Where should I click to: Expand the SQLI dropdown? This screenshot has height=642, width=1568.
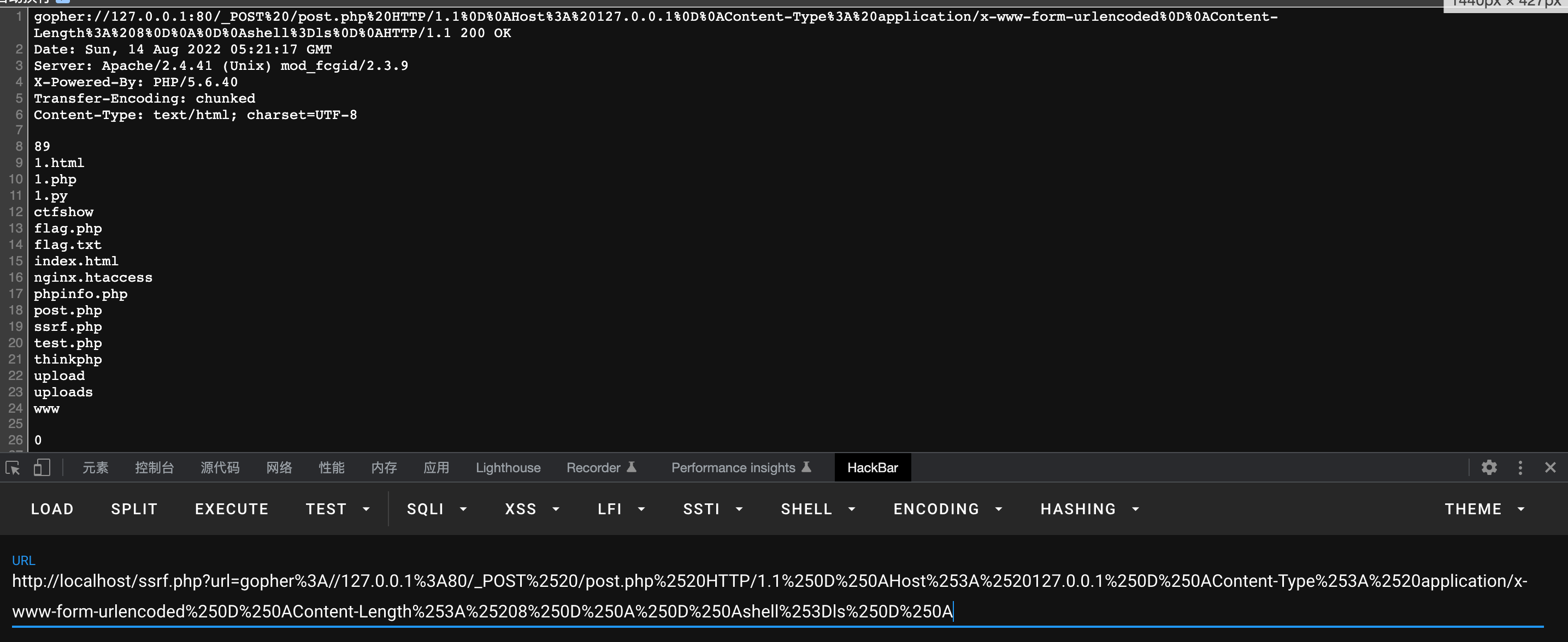(x=437, y=509)
